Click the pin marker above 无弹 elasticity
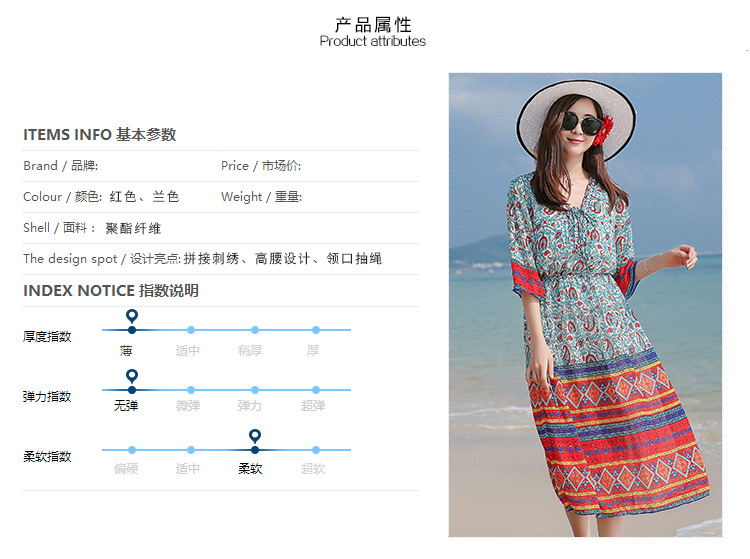The image size is (750, 559). (x=132, y=376)
